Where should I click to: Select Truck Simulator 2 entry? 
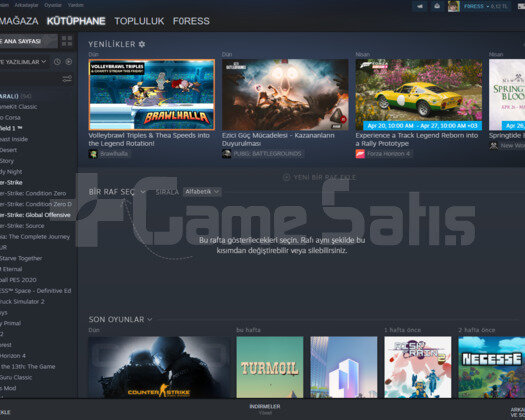(x=22, y=301)
